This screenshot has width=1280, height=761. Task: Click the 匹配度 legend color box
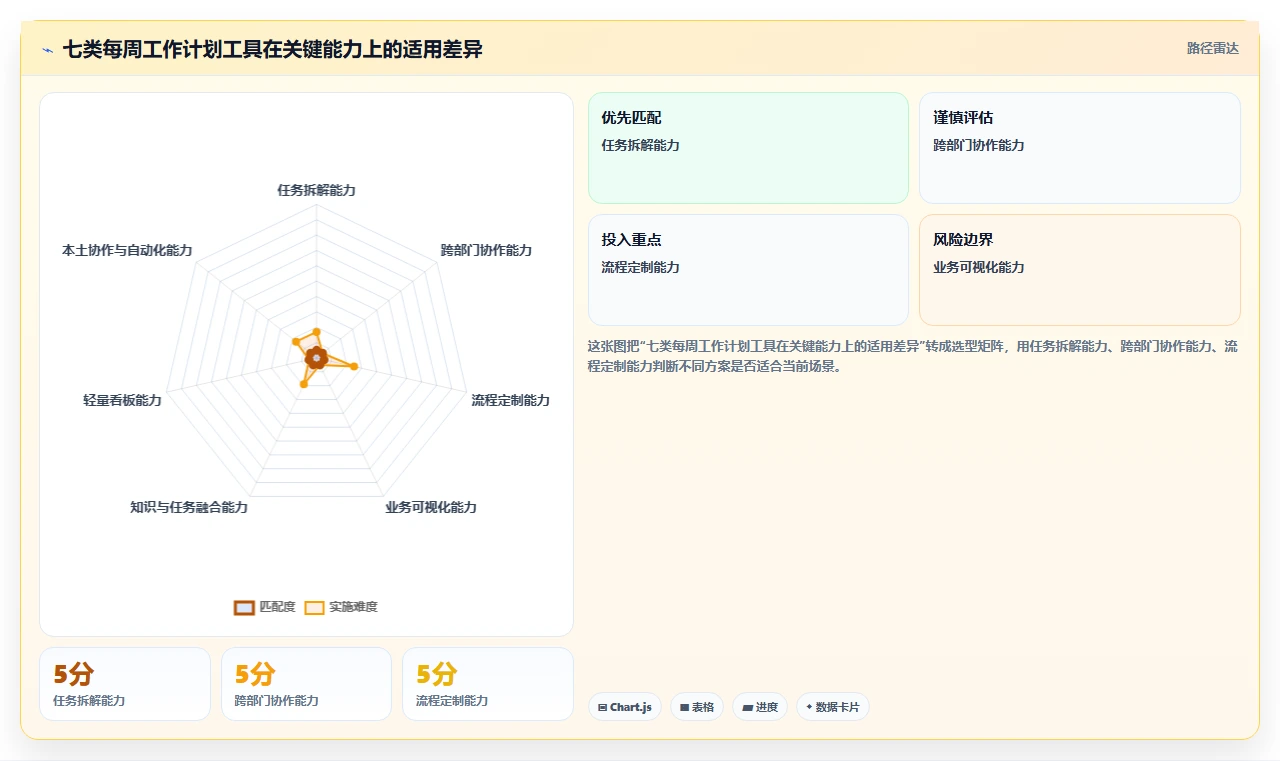point(244,607)
